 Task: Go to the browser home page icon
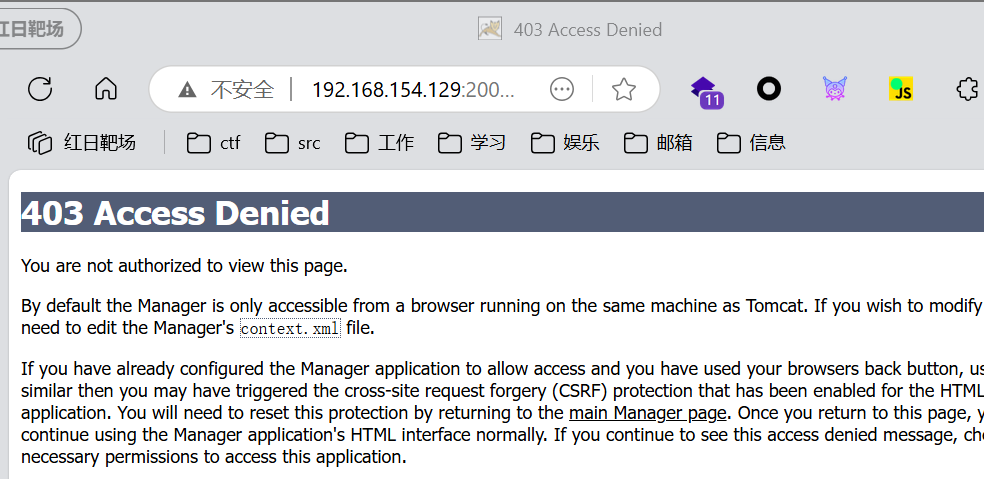click(x=106, y=89)
